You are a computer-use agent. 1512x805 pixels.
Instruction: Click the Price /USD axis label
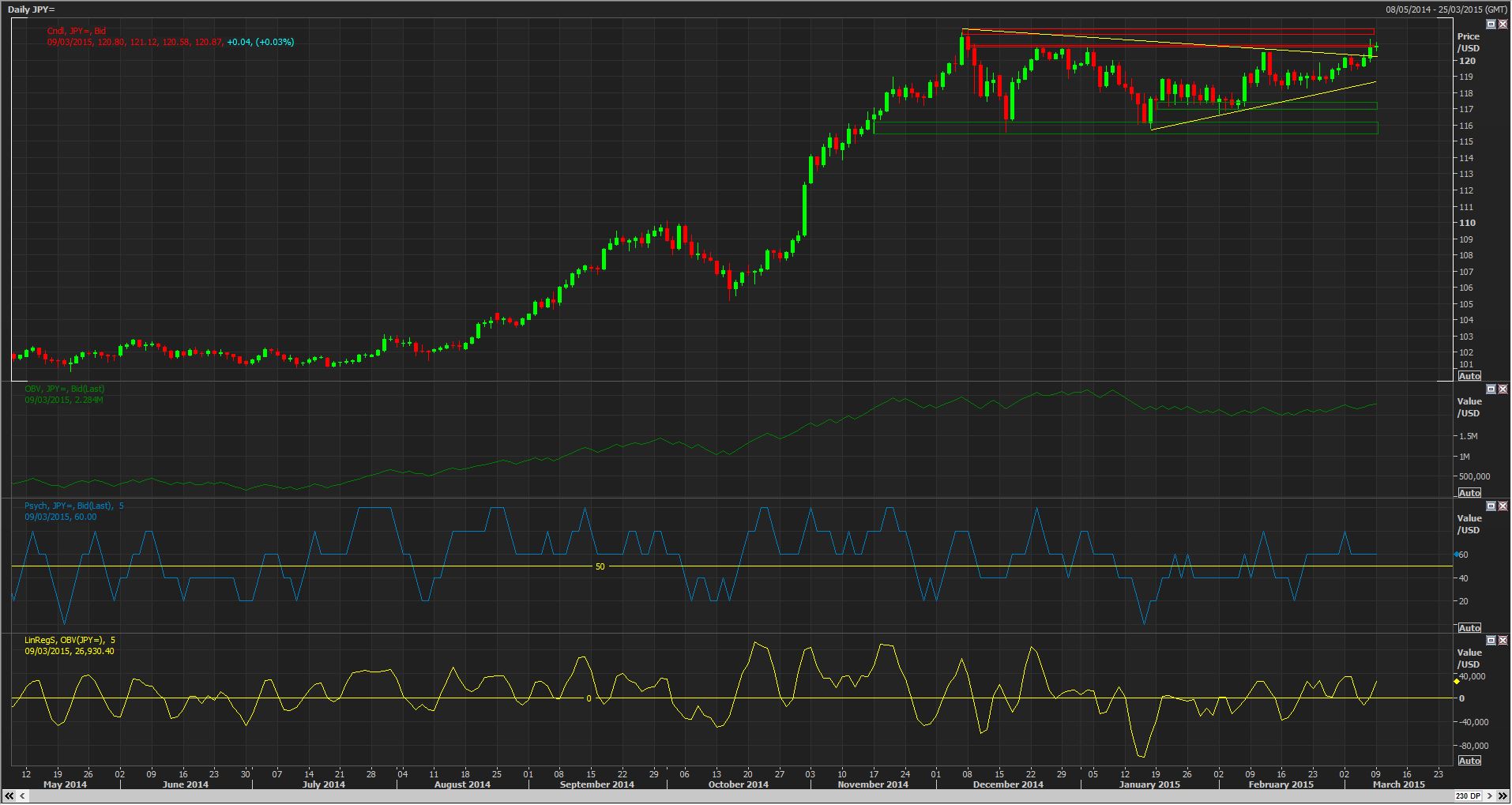point(1469,42)
